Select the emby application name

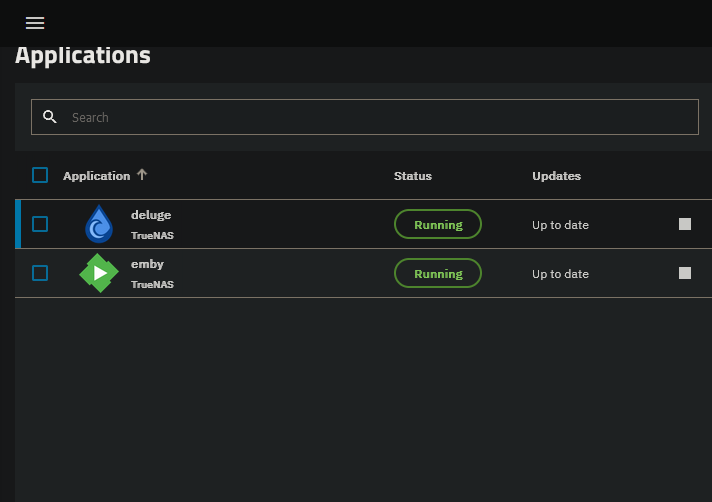click(x=147, y=264)
